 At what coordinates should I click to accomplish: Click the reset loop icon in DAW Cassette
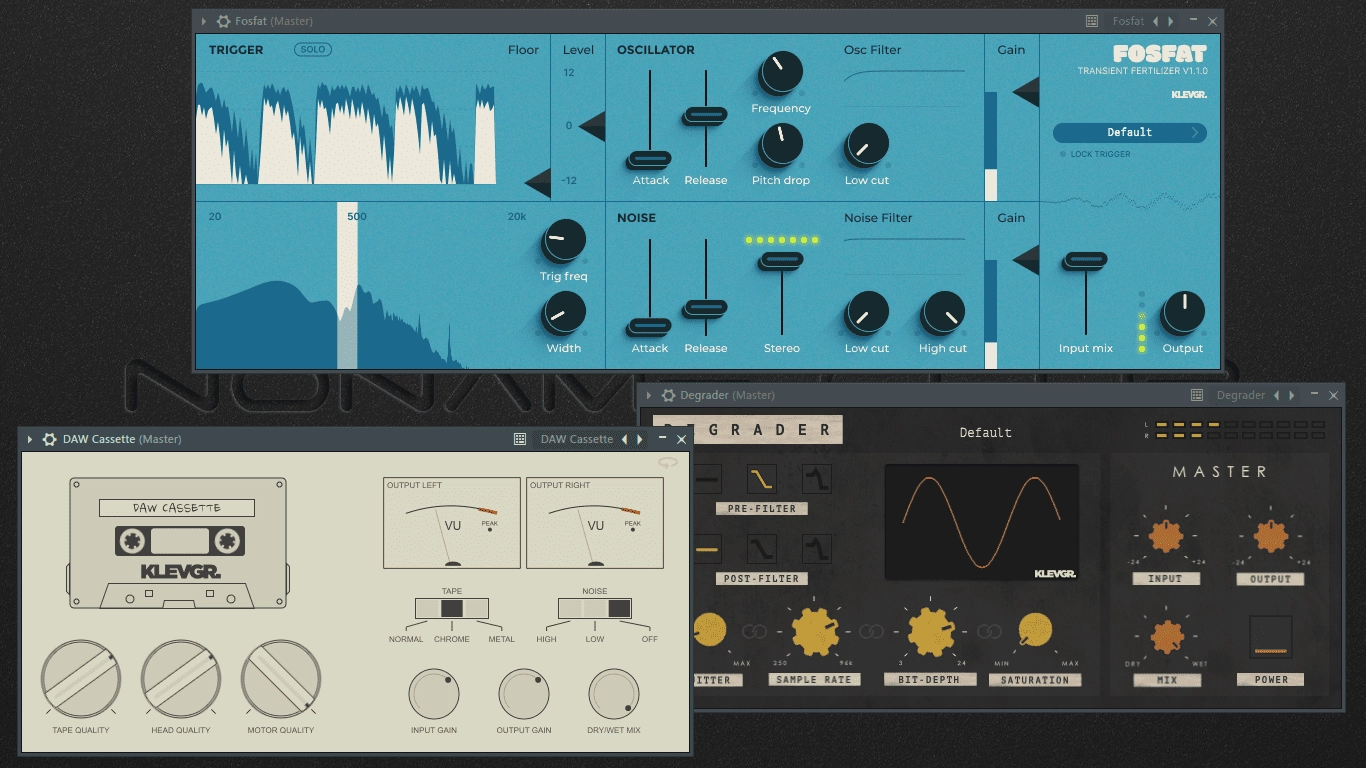point(668,462)
